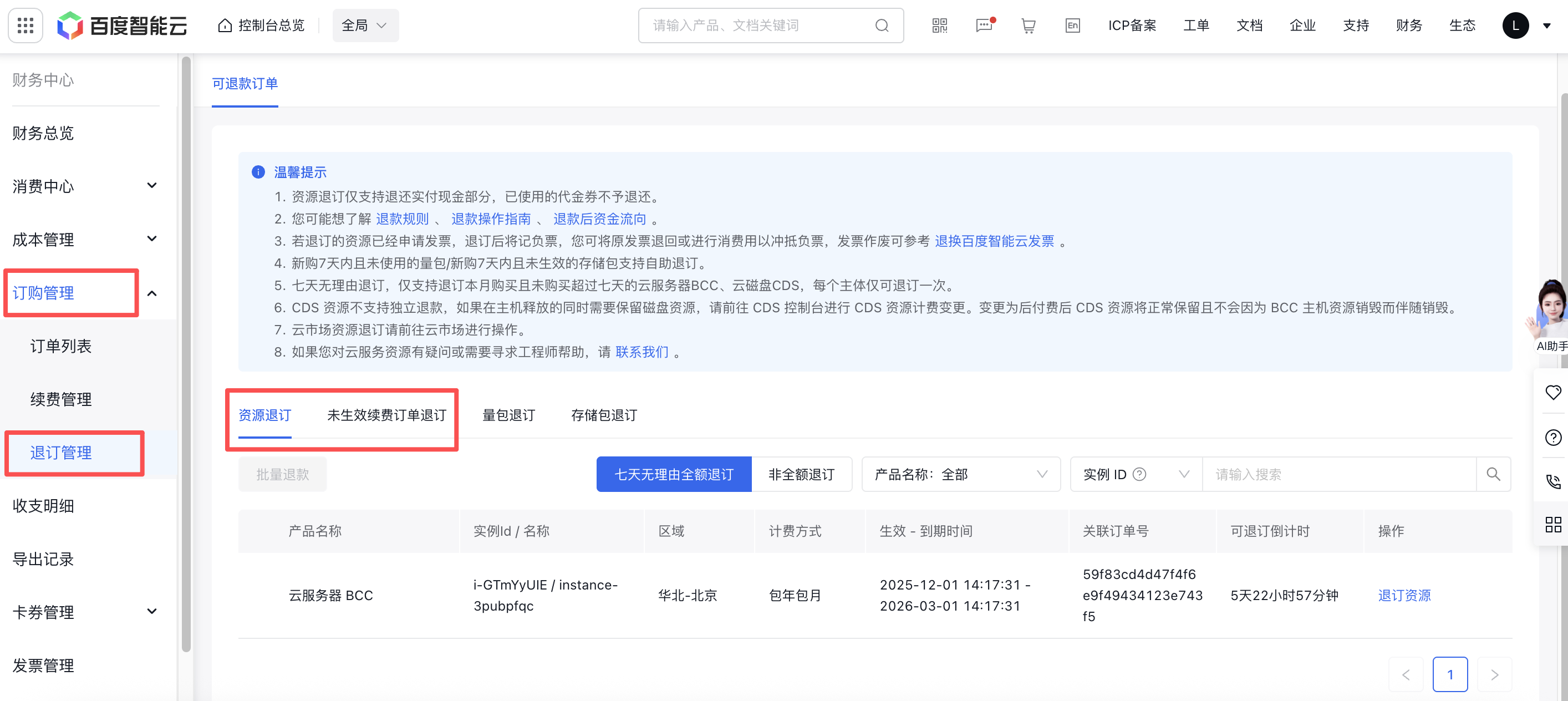Open the message notifications icon

(x=984, y=26)
